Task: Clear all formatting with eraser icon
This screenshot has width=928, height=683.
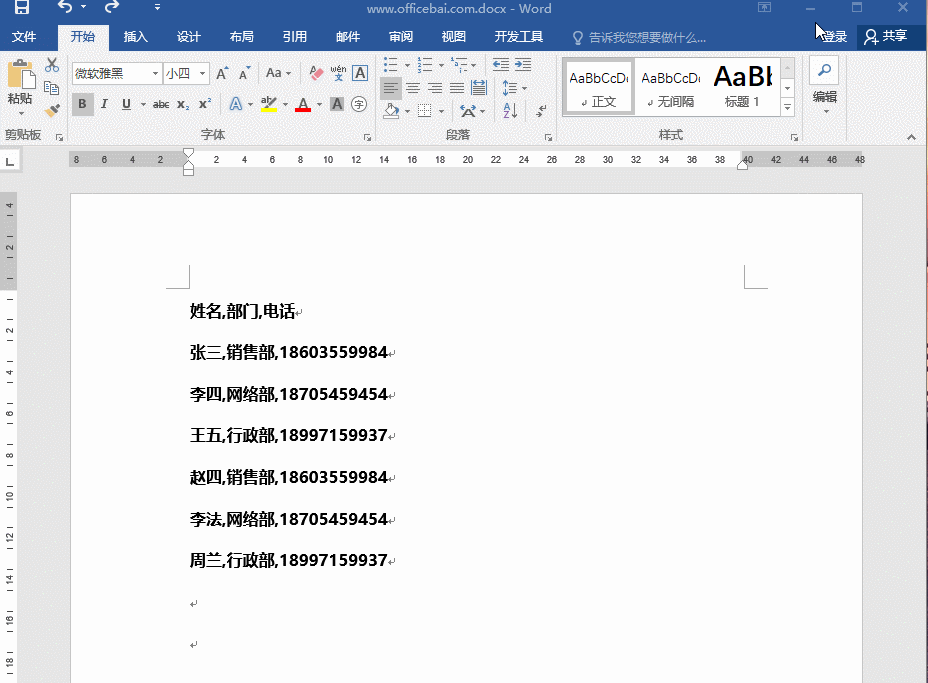Action: coord(317,73)
